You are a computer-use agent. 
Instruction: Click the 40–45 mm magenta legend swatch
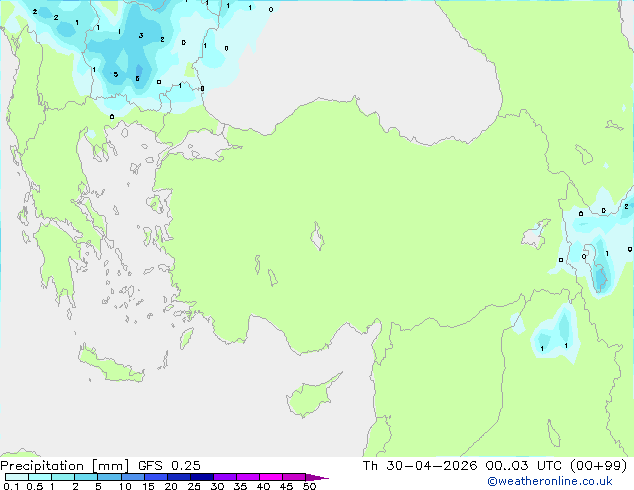pyautogui.click(x=271, y=477)
